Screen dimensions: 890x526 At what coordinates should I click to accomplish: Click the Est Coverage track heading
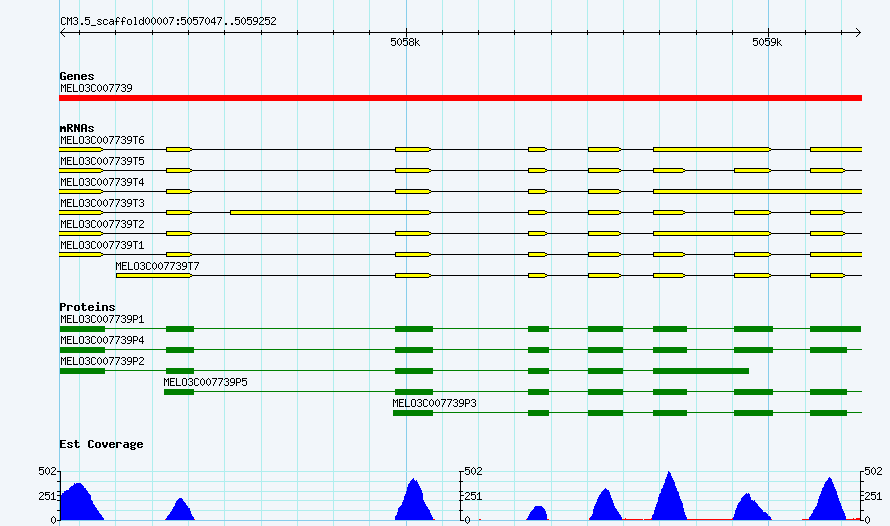pyautogui.click(x=101, y=444)
